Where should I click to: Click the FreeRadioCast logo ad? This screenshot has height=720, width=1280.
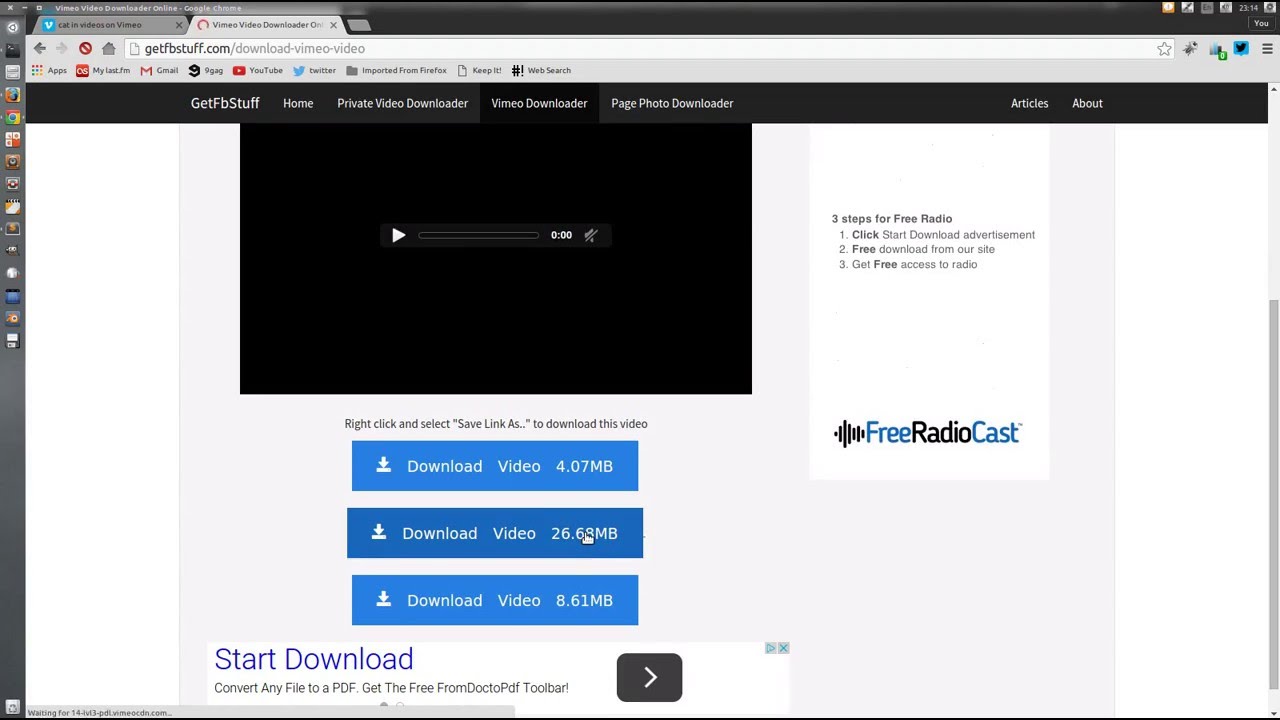(x=928, y=432)
